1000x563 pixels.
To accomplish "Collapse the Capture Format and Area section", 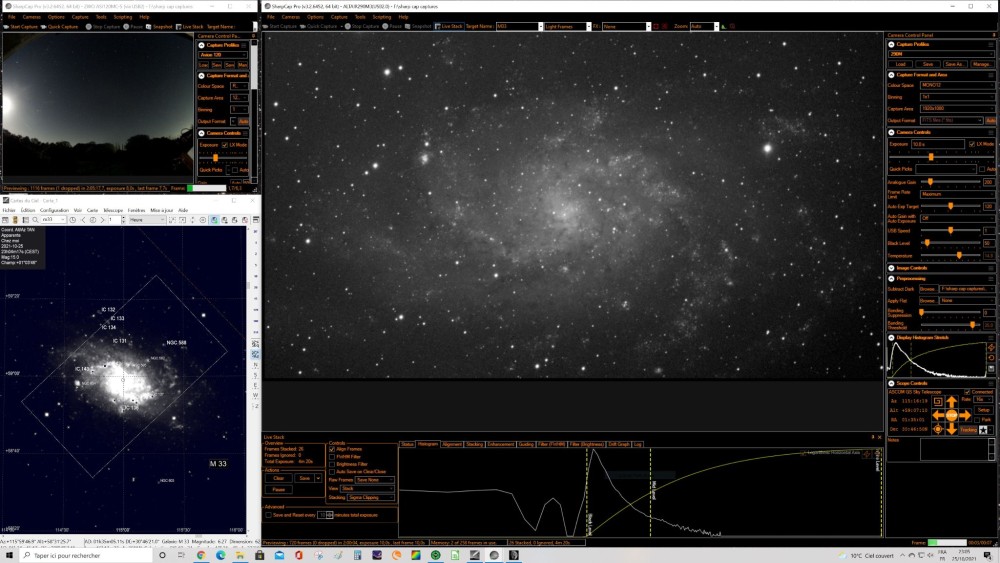I will point(892,75).
